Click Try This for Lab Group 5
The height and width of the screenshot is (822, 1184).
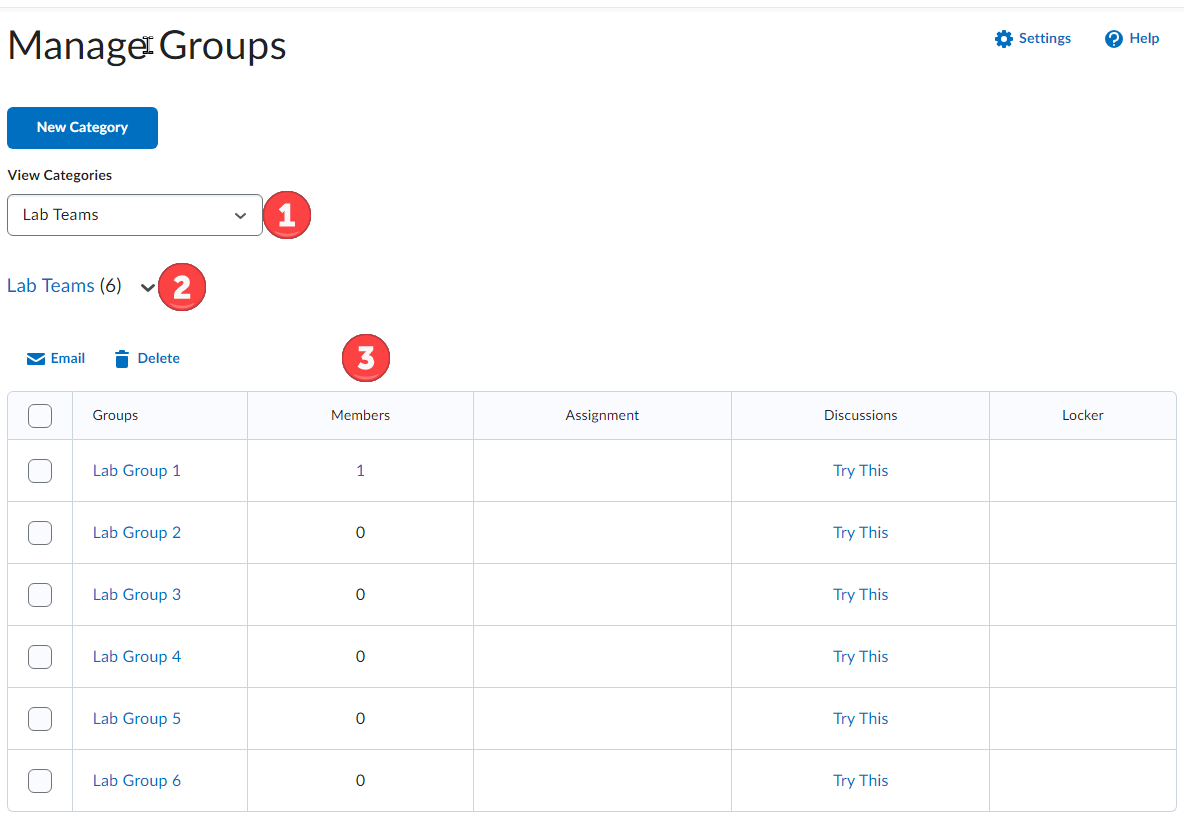860,719
